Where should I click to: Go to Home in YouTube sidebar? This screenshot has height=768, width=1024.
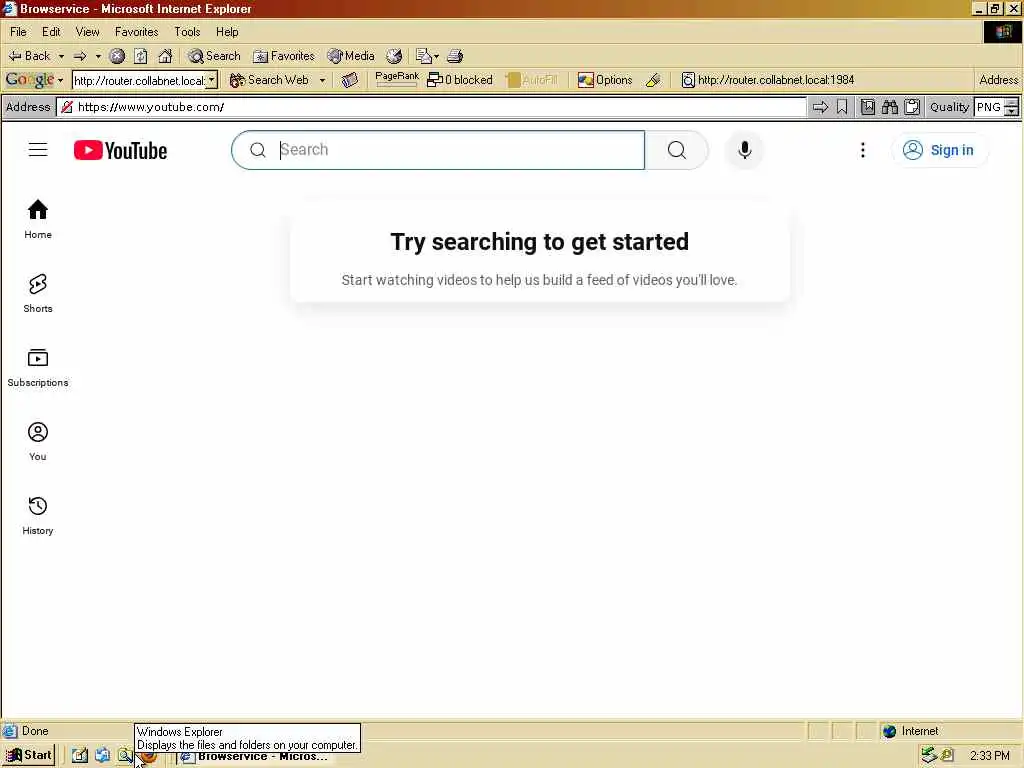(38, 219)
